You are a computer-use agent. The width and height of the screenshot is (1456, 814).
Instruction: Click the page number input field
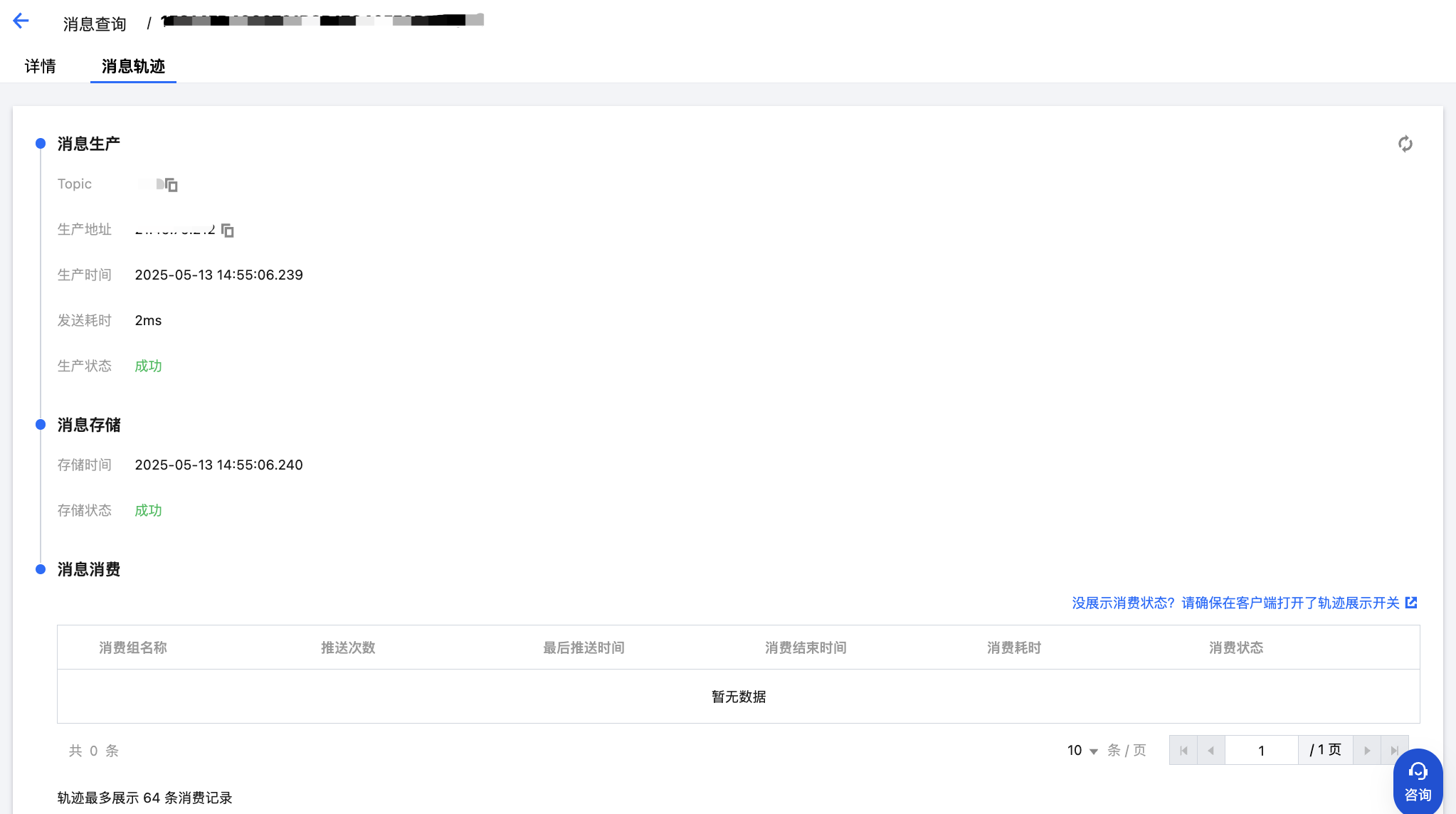tap(1261, 751)
